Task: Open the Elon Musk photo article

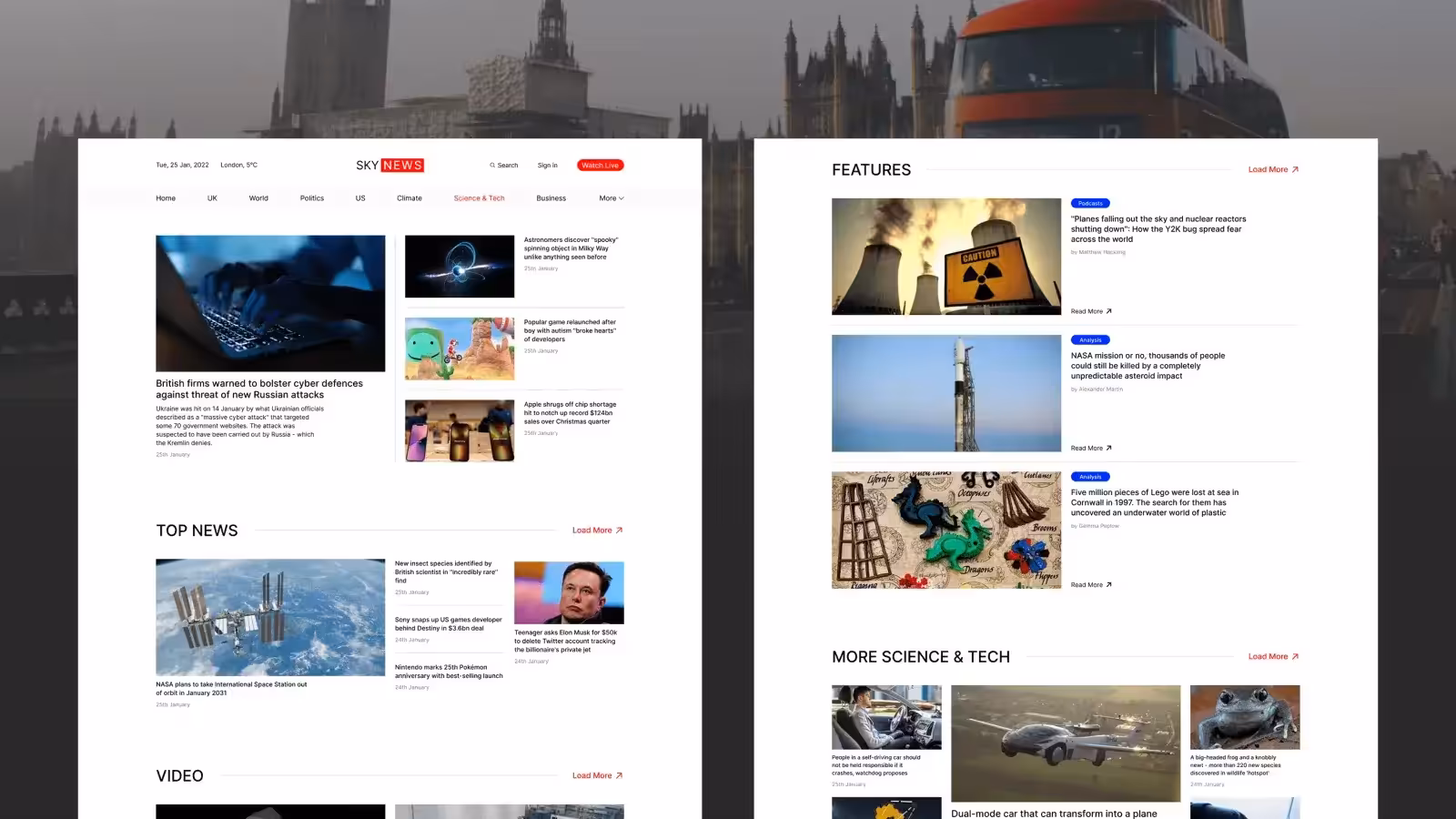Action: [569, 592]
